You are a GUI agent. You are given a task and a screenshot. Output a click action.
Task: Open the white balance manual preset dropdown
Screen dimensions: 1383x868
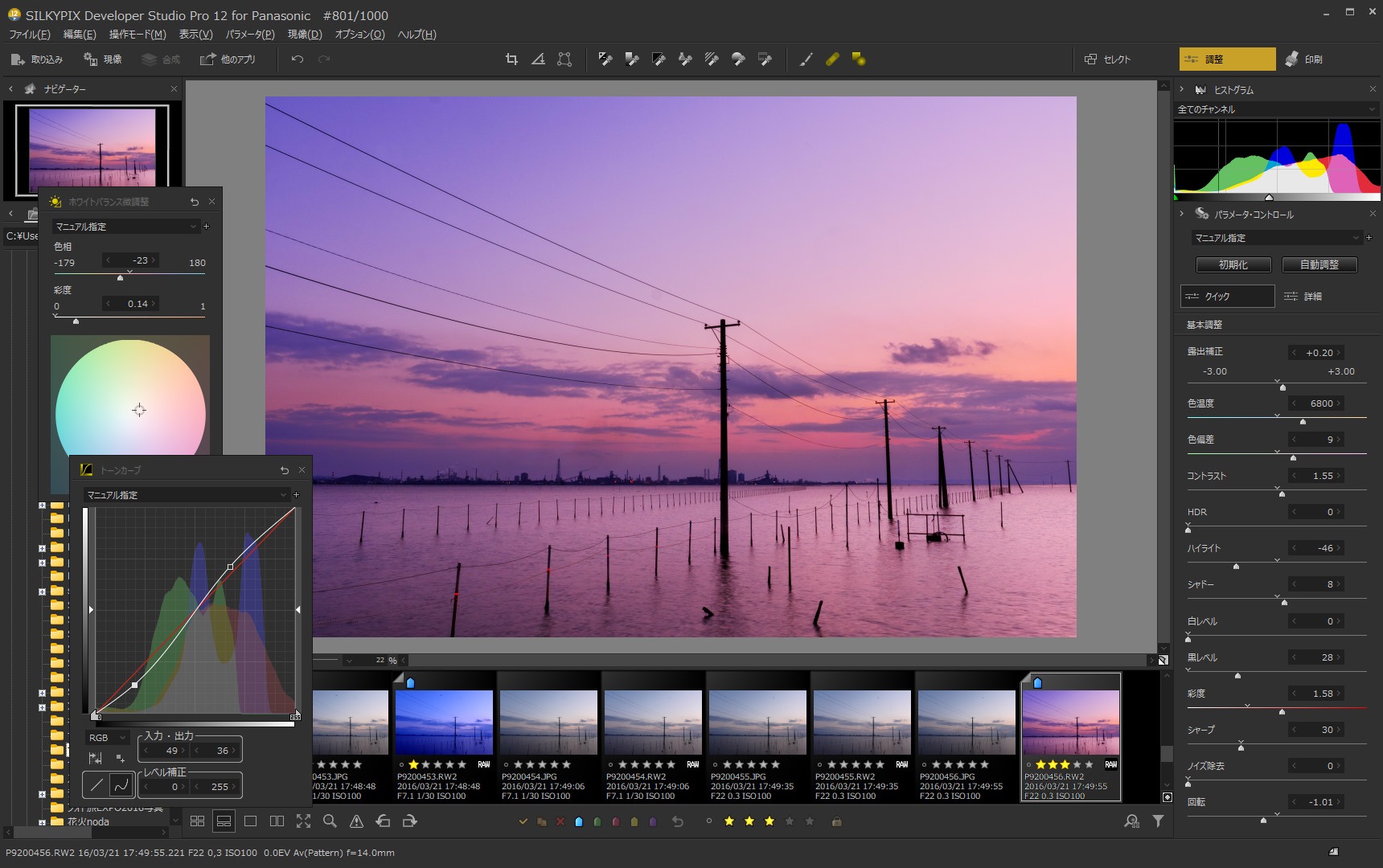pos(125,227)
